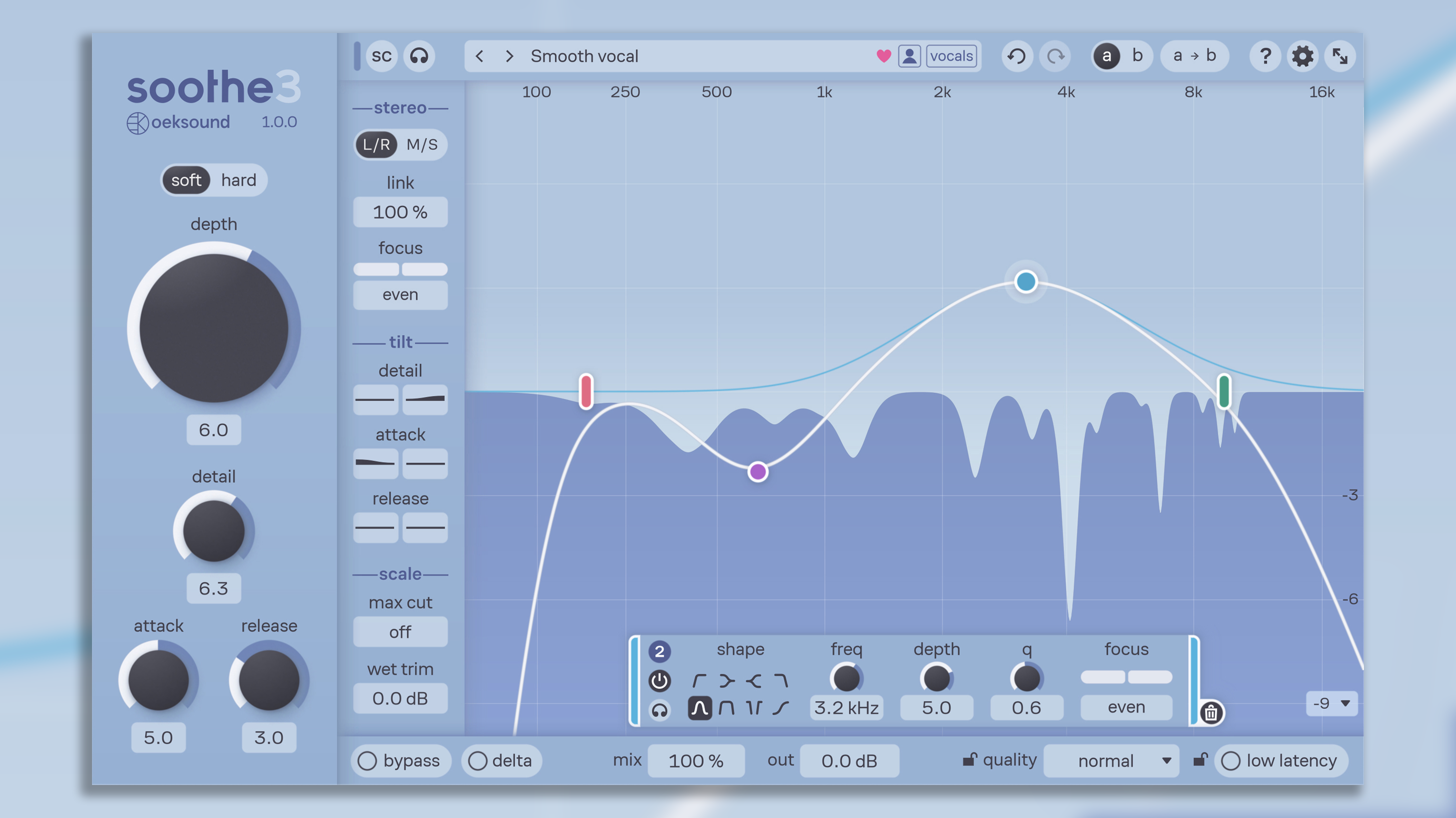
Task: Open the Smooth vocal preset browser
Action: 584,56
